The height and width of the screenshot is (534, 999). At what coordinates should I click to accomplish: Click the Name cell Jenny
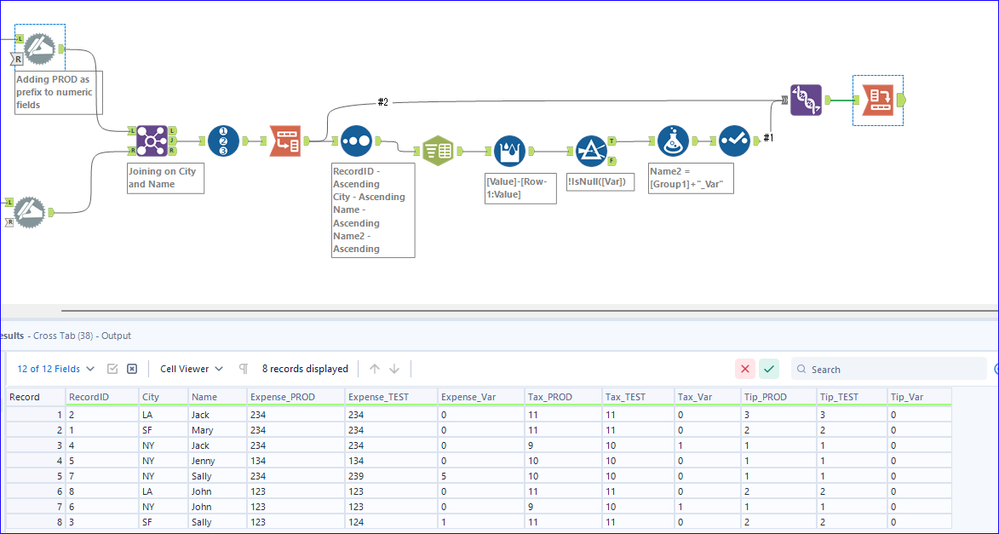coord(218,461)
